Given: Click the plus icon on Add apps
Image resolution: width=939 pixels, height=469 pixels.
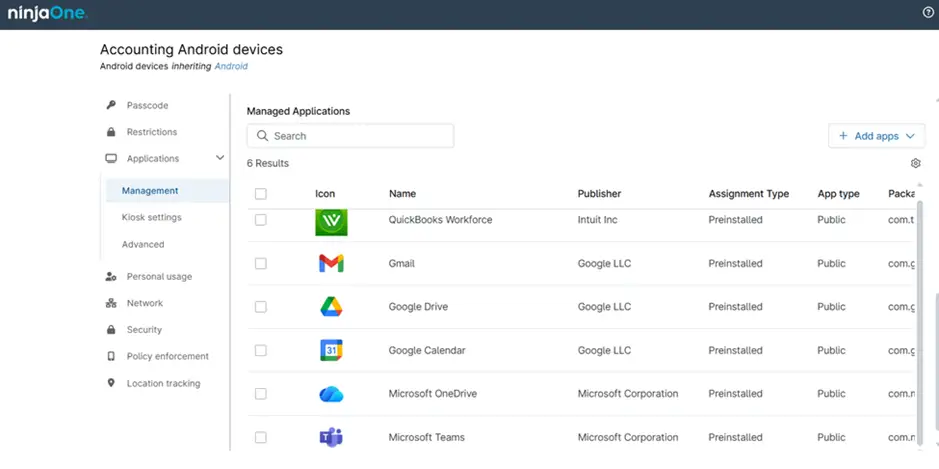Looking at the screenshot, I should 843,136.
